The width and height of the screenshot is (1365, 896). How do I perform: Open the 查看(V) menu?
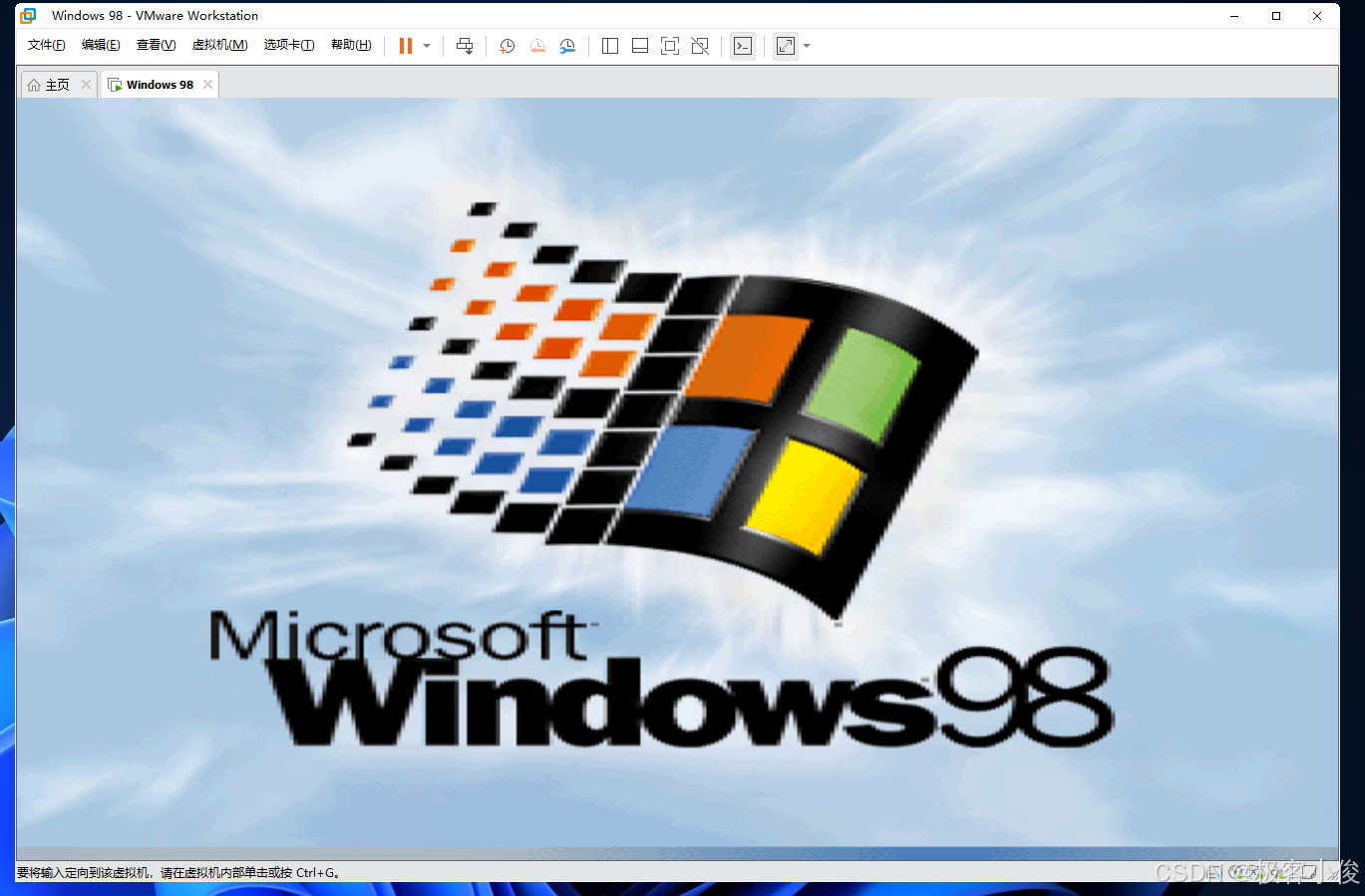[x=156, y=45]
